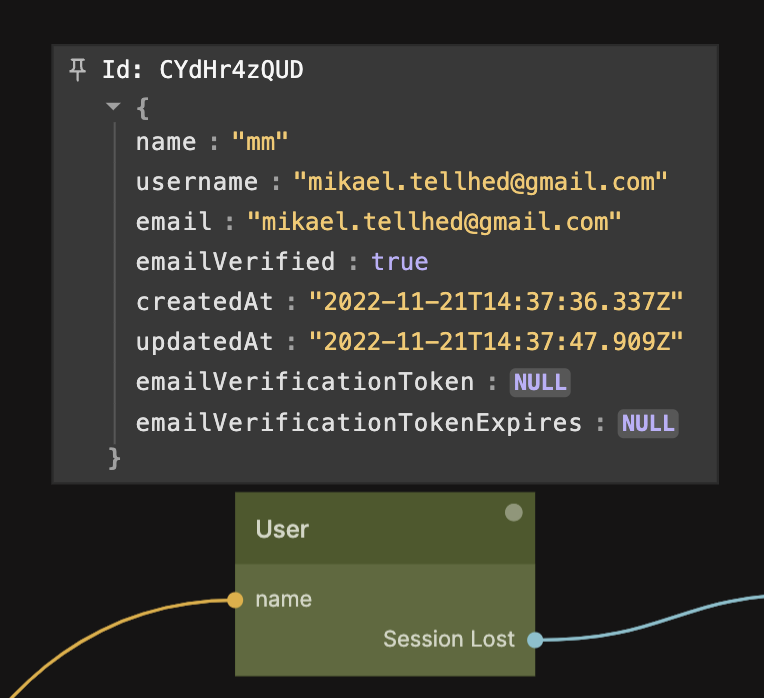The height and width of the screenshot is (698, 764).
Task: Click the Id: CYdHr4zQUD title text
Action: click(x=202, y=70)
